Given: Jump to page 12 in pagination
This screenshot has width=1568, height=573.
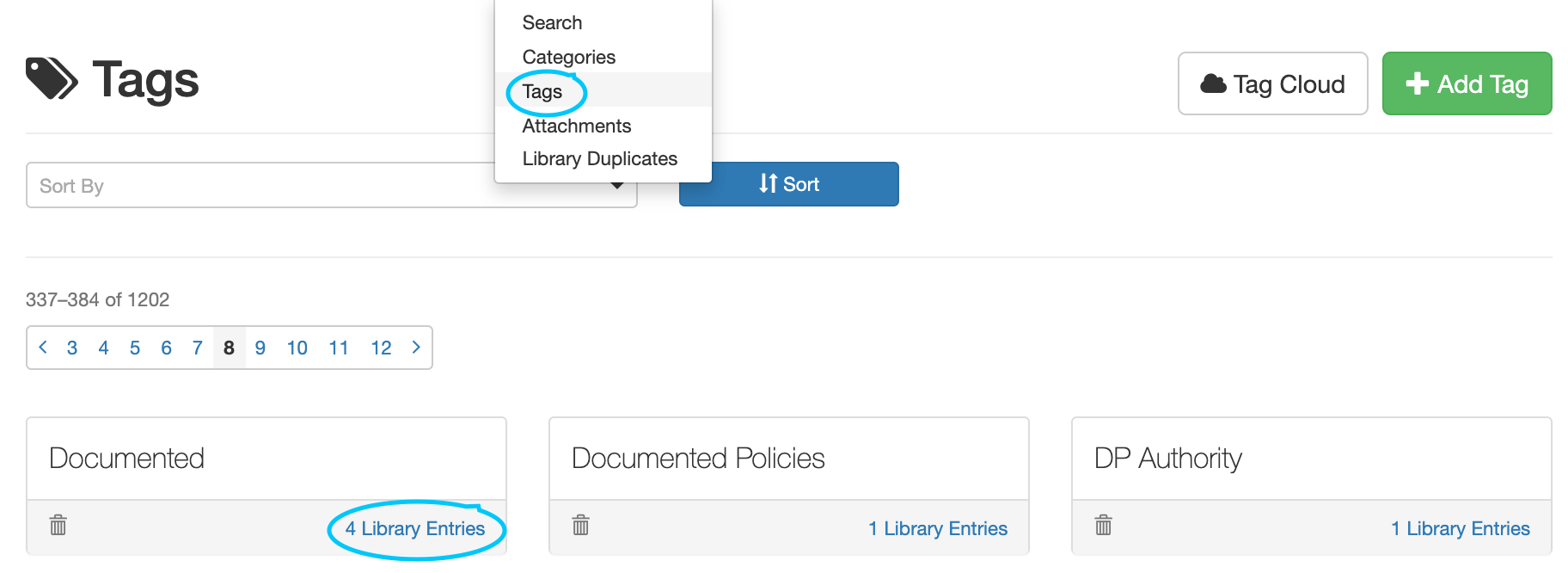Looking at the screenshot, I should [x=380, y=348].
